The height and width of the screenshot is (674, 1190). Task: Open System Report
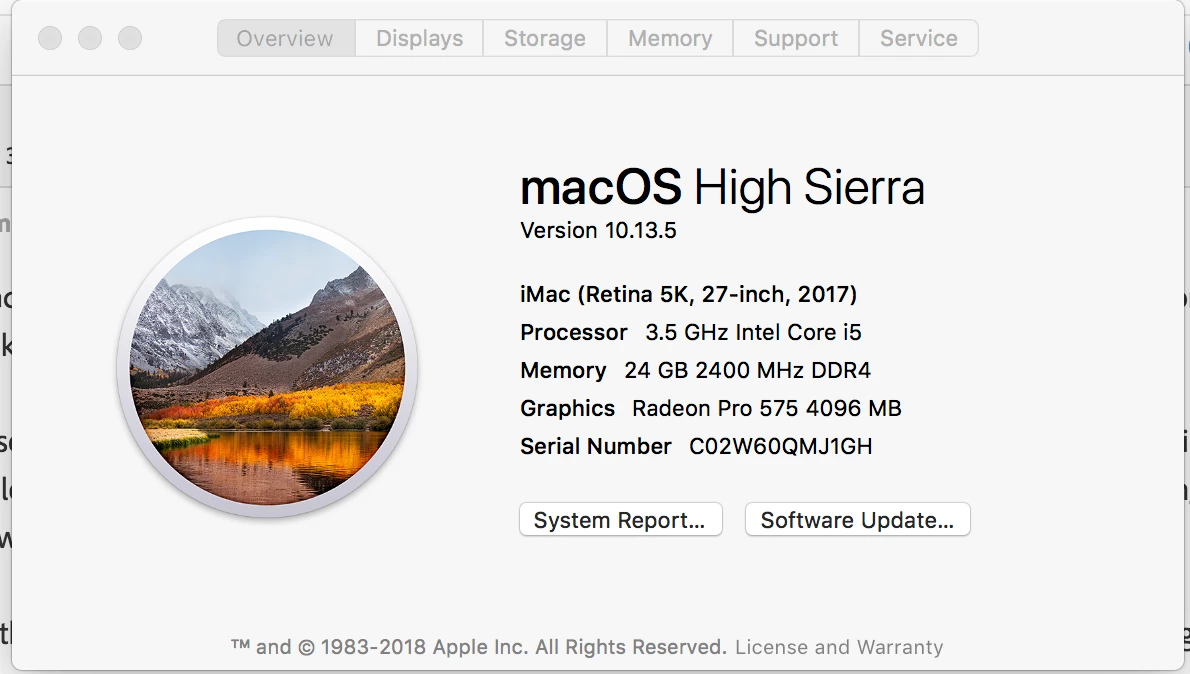click(620, 520)
